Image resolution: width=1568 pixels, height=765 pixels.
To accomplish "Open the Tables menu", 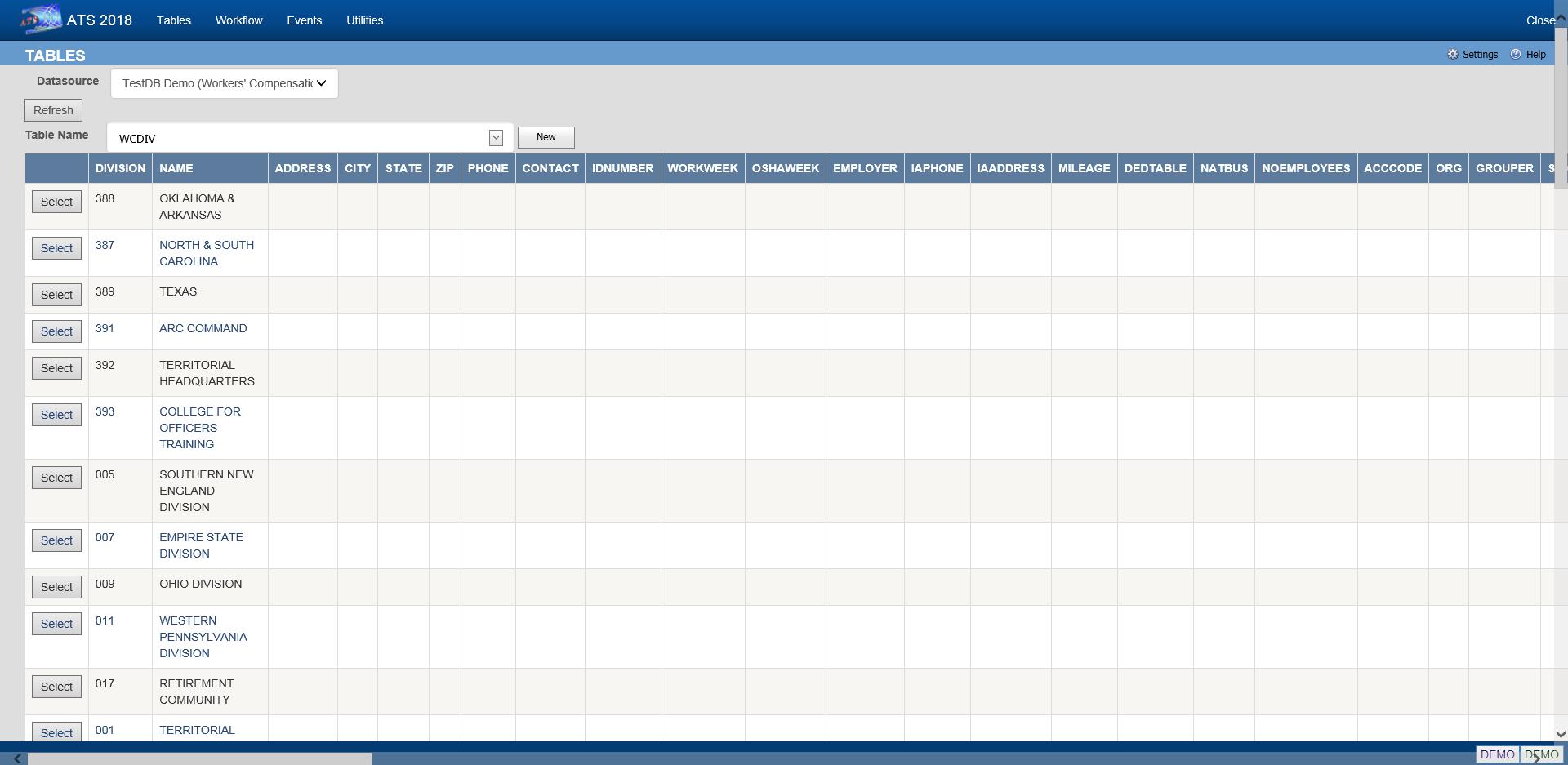I will (x=173, y=20).
